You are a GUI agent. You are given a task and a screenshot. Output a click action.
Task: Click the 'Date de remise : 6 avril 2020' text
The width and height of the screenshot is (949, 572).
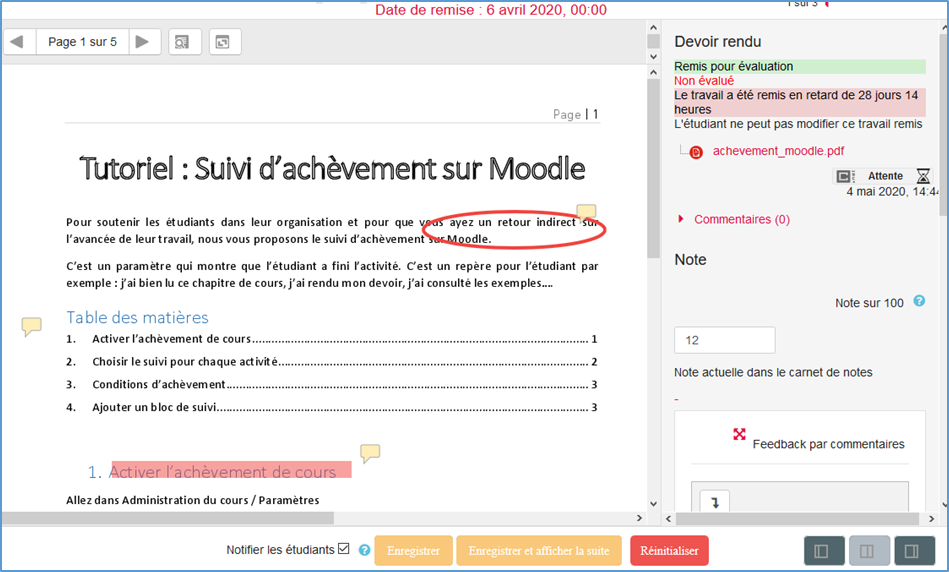point(491,10)
